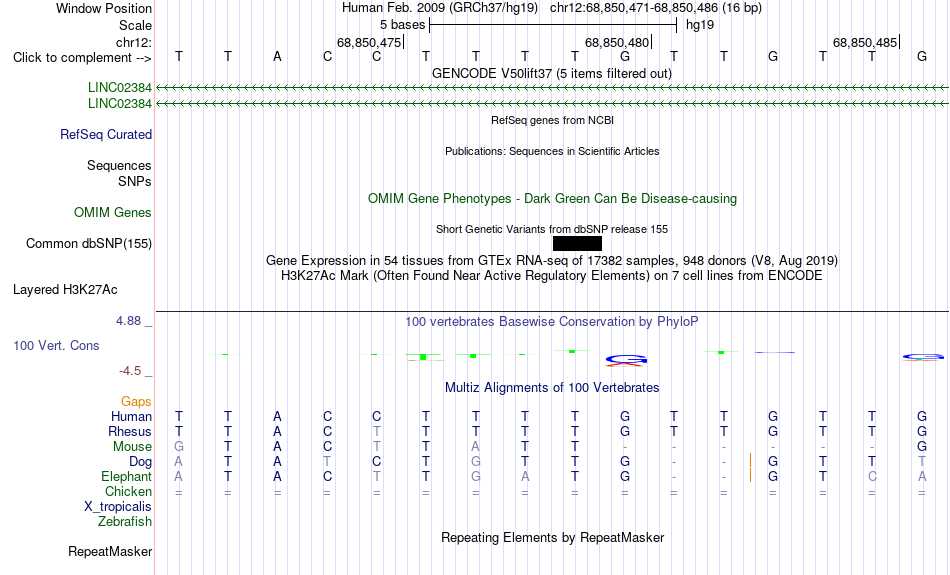Click the -4.5 PhyloP minimum value
This screenshot has height=575, width=950.
pyautogui.click(x=130, y=371)
